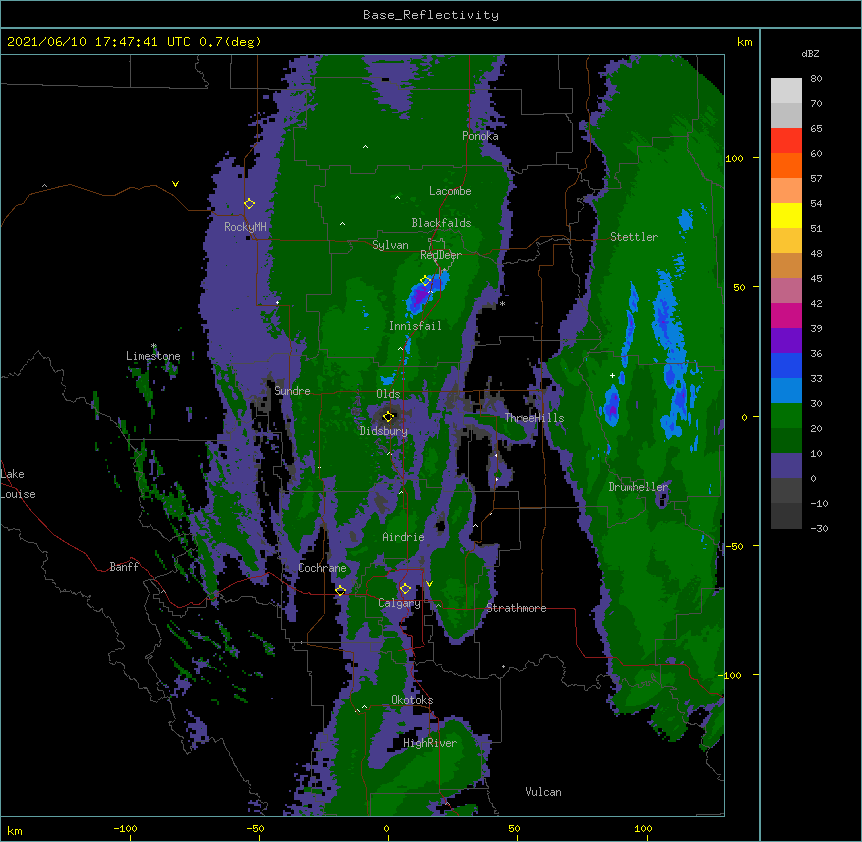This screenshot has width=862, height=842.
Task: Click the Vulcan label
Action: pos(543,792)
